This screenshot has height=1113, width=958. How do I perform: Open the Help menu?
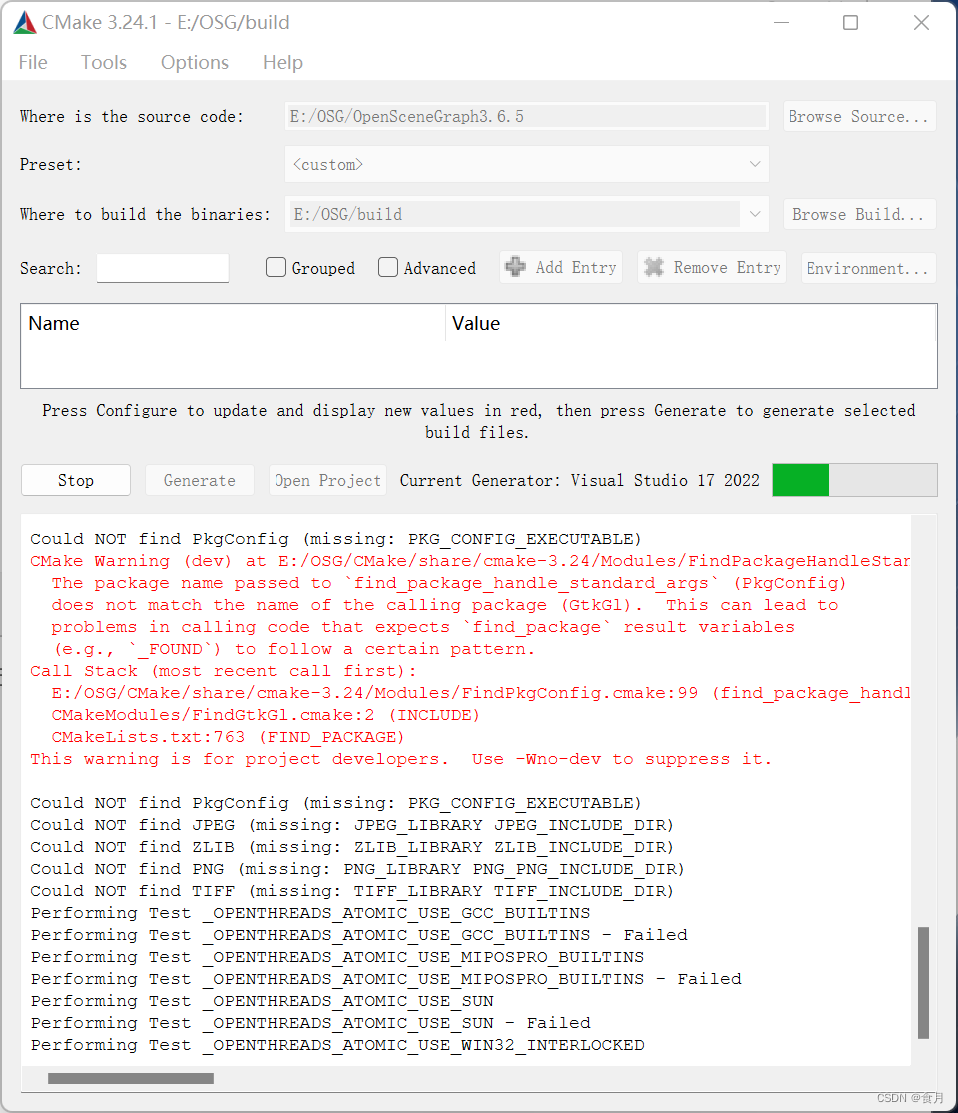pyautogui.click(x=282, y=62)
